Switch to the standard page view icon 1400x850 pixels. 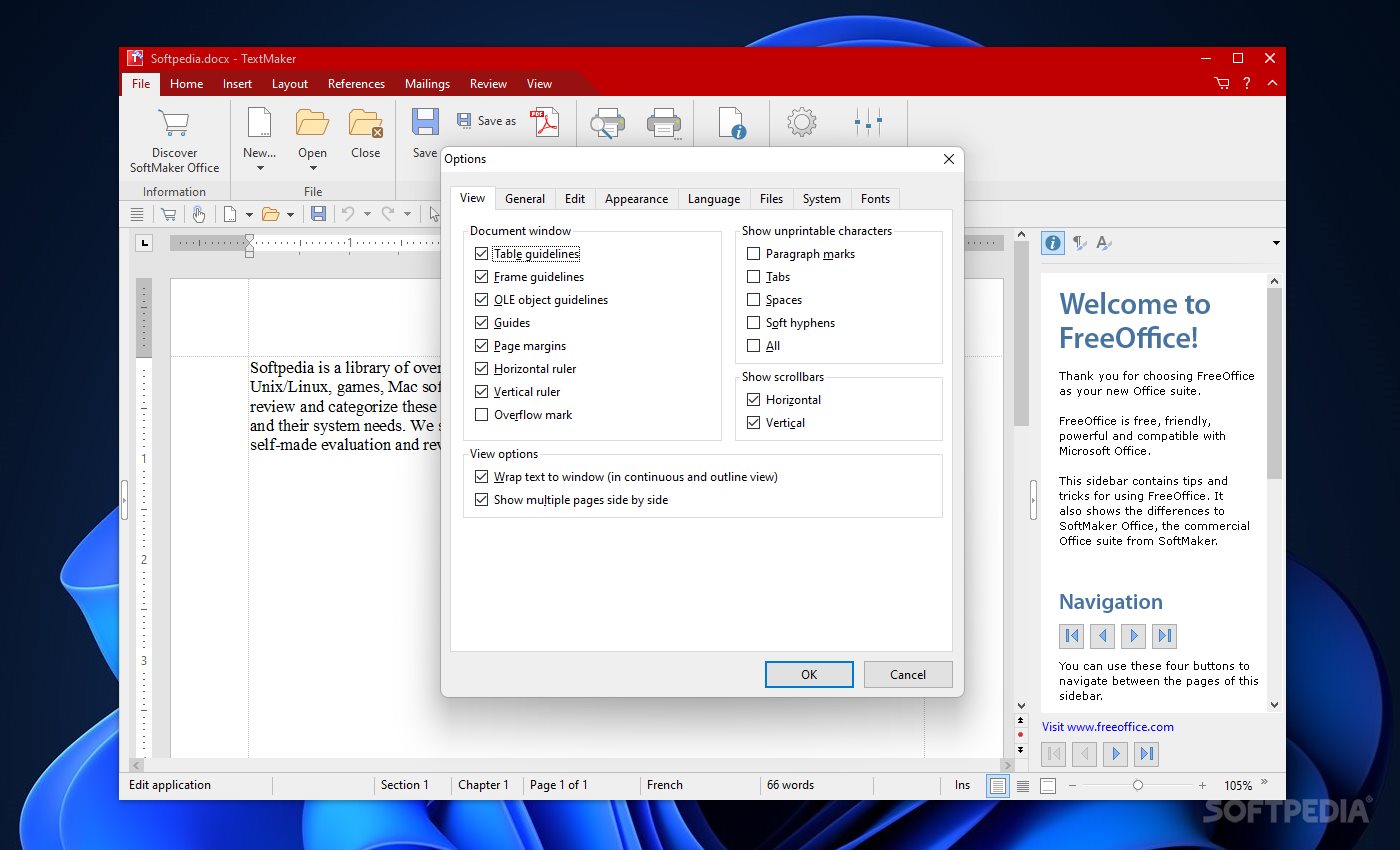998,785
